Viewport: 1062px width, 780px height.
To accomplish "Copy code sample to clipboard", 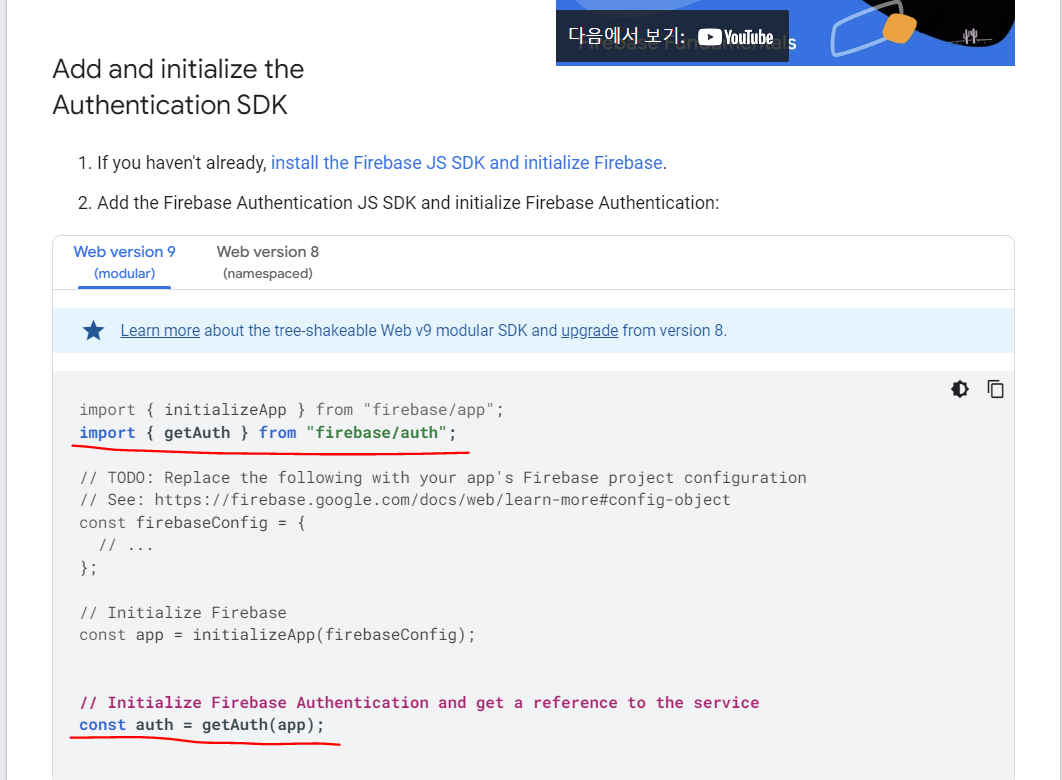I will (x=995, y=389).
